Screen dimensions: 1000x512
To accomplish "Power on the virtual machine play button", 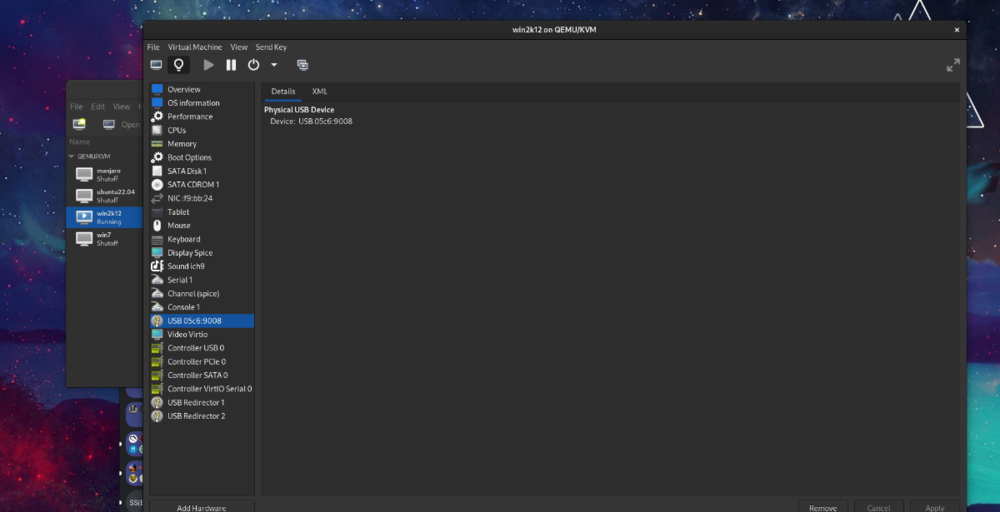I will click(x=209, y=65).
